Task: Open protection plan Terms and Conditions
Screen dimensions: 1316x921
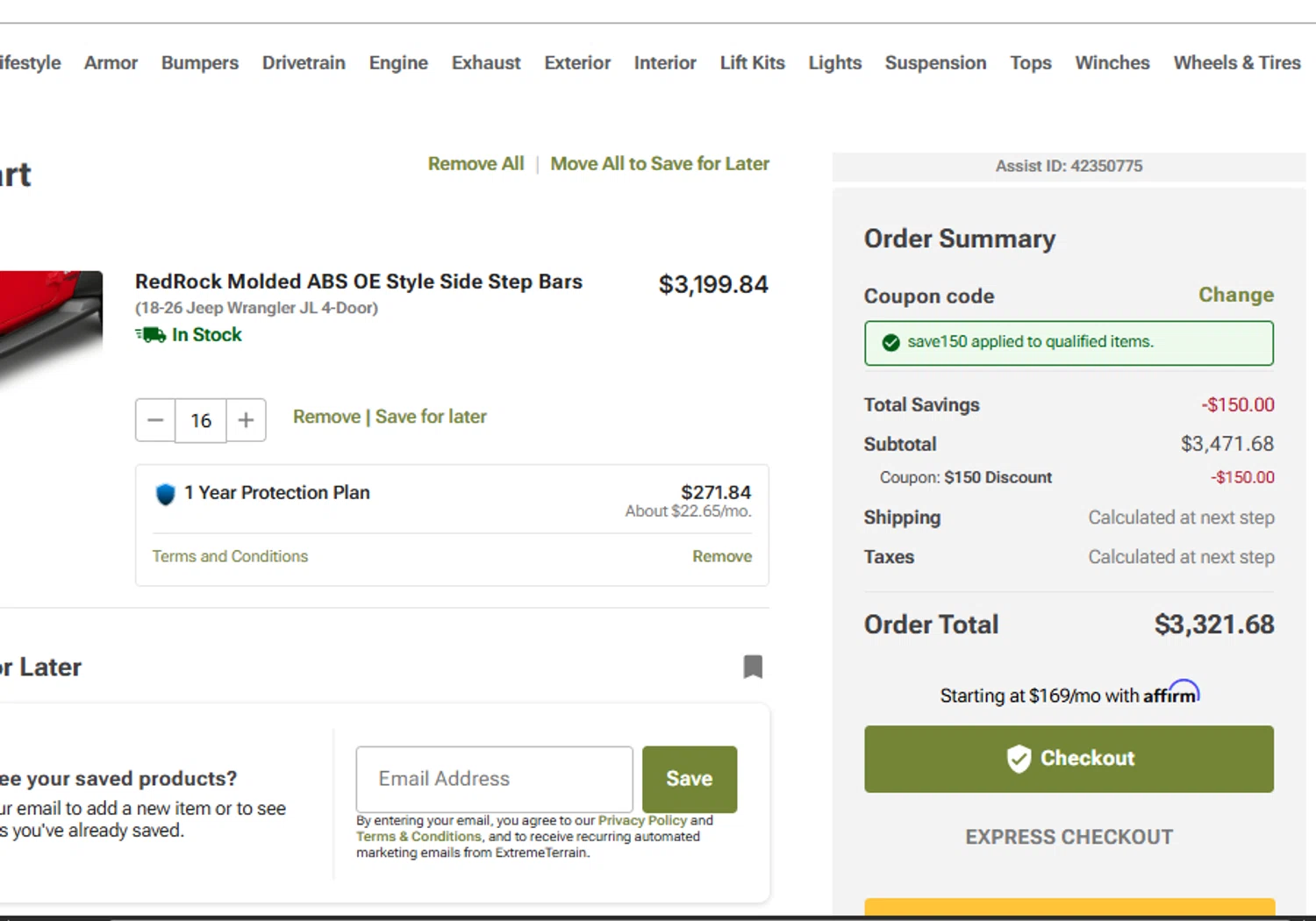Action: 230,556
